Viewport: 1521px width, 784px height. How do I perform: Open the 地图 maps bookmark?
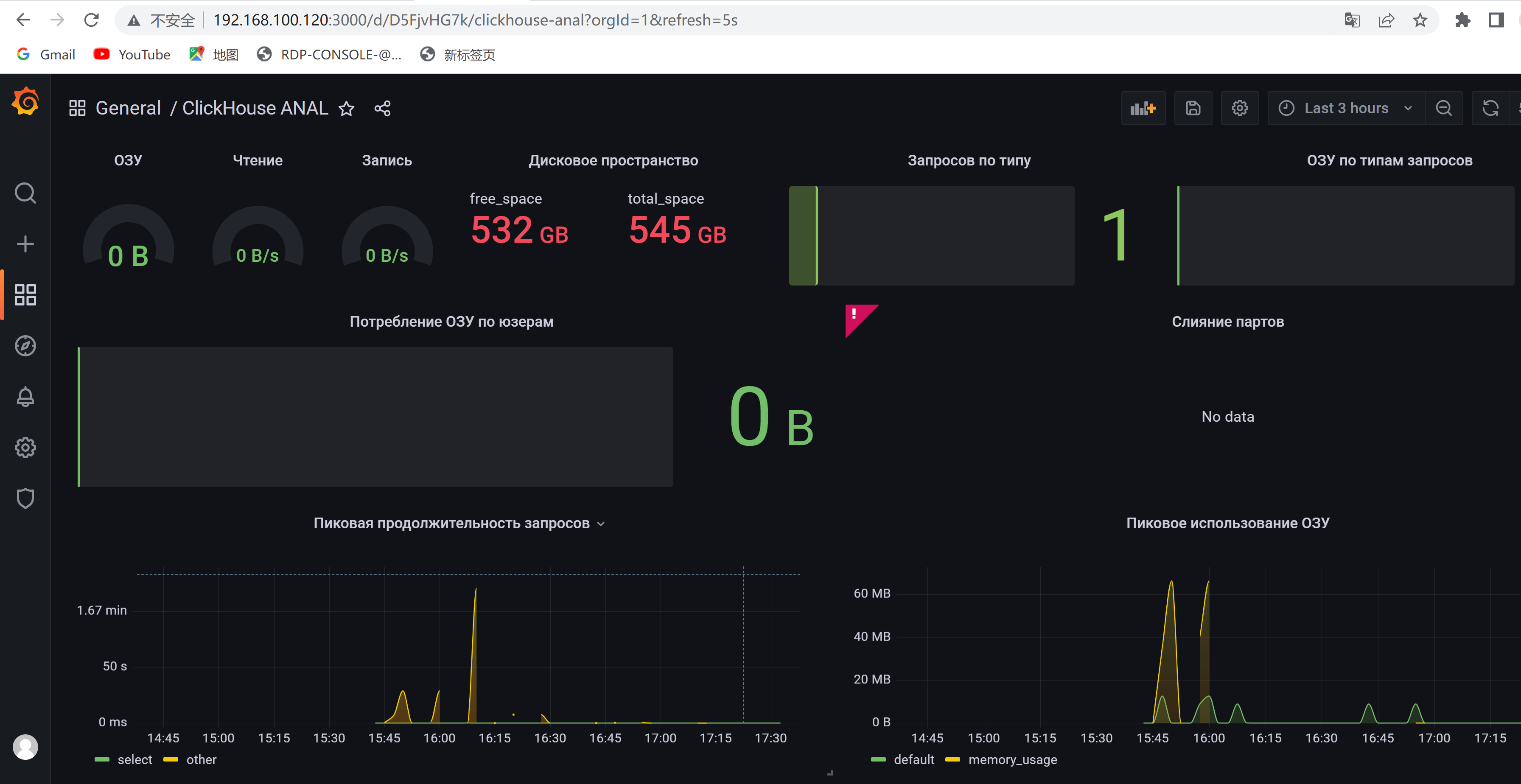point(214,54)
